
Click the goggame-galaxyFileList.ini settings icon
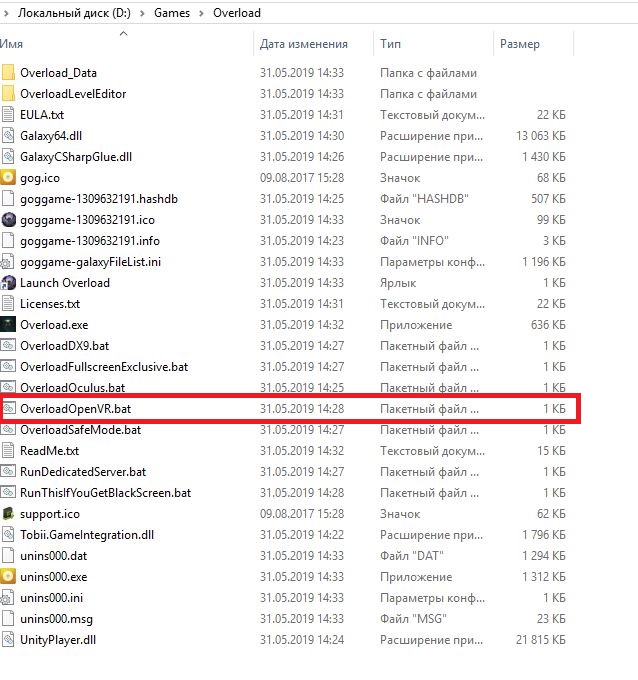[x=8, y=262]
